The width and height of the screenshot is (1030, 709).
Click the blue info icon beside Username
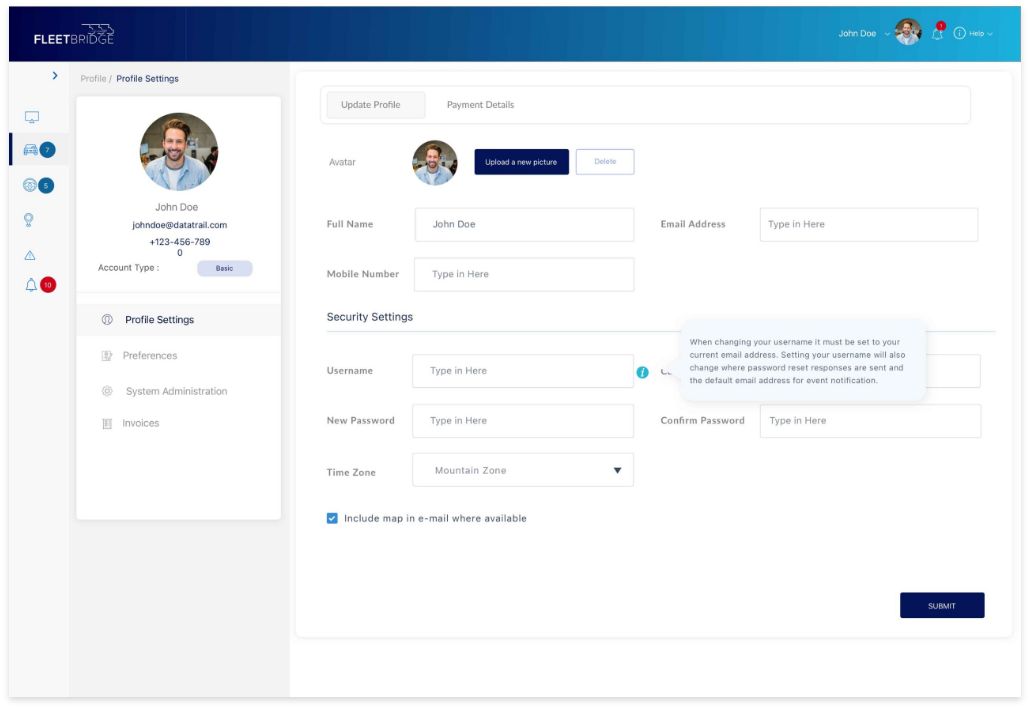(642, 372)
